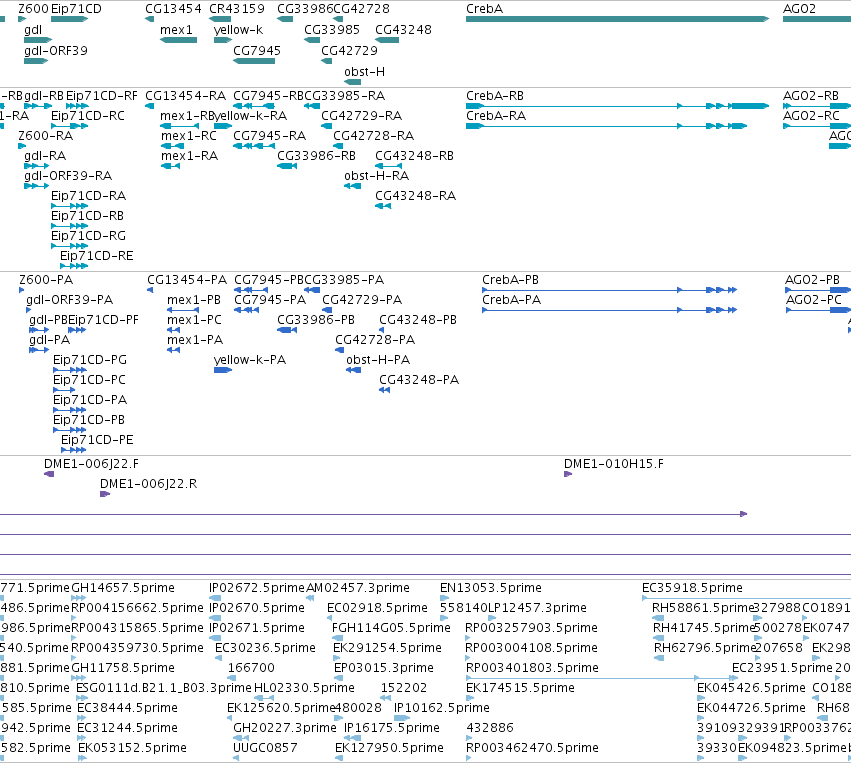This screenshot has height=763, width=851.
Task: Select the EK174515.5prime EST label
Action: click(x=520, y=688)
